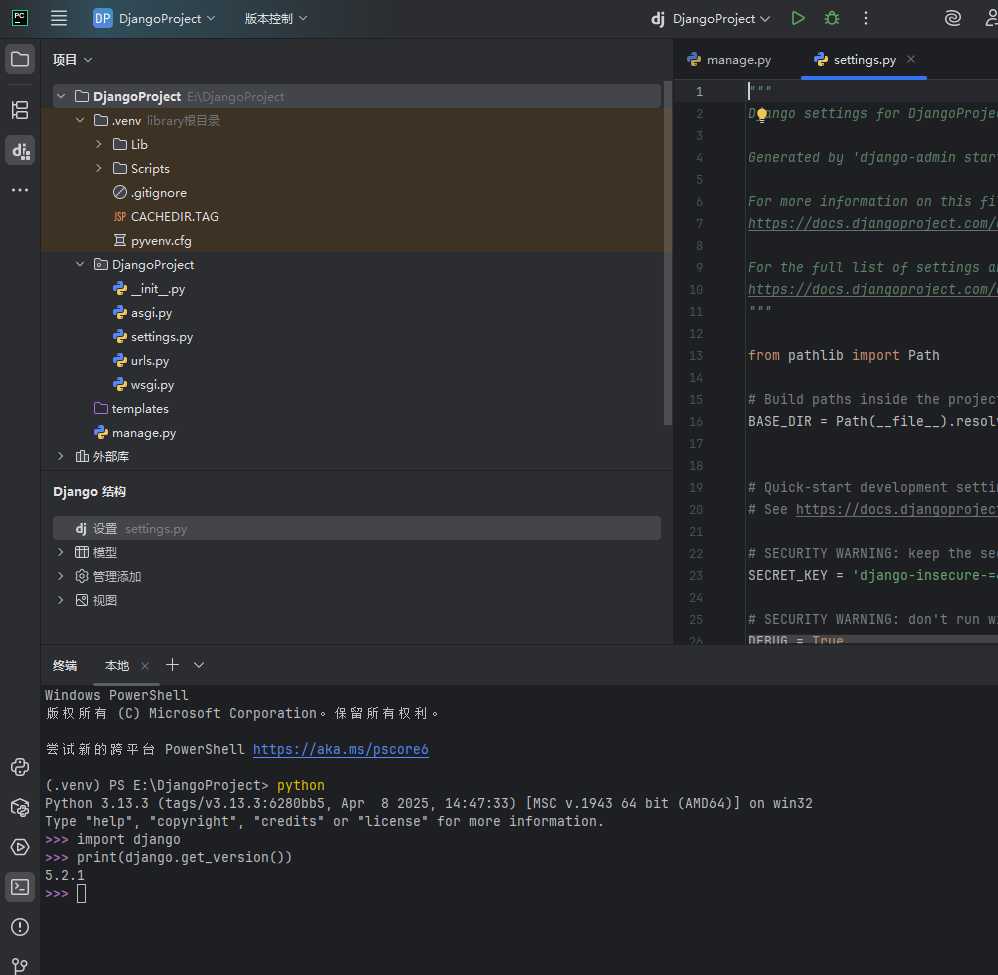Viewport: 998px width, 975px height.
Task: Expand the Lib folder
Action: pos(99,144)
